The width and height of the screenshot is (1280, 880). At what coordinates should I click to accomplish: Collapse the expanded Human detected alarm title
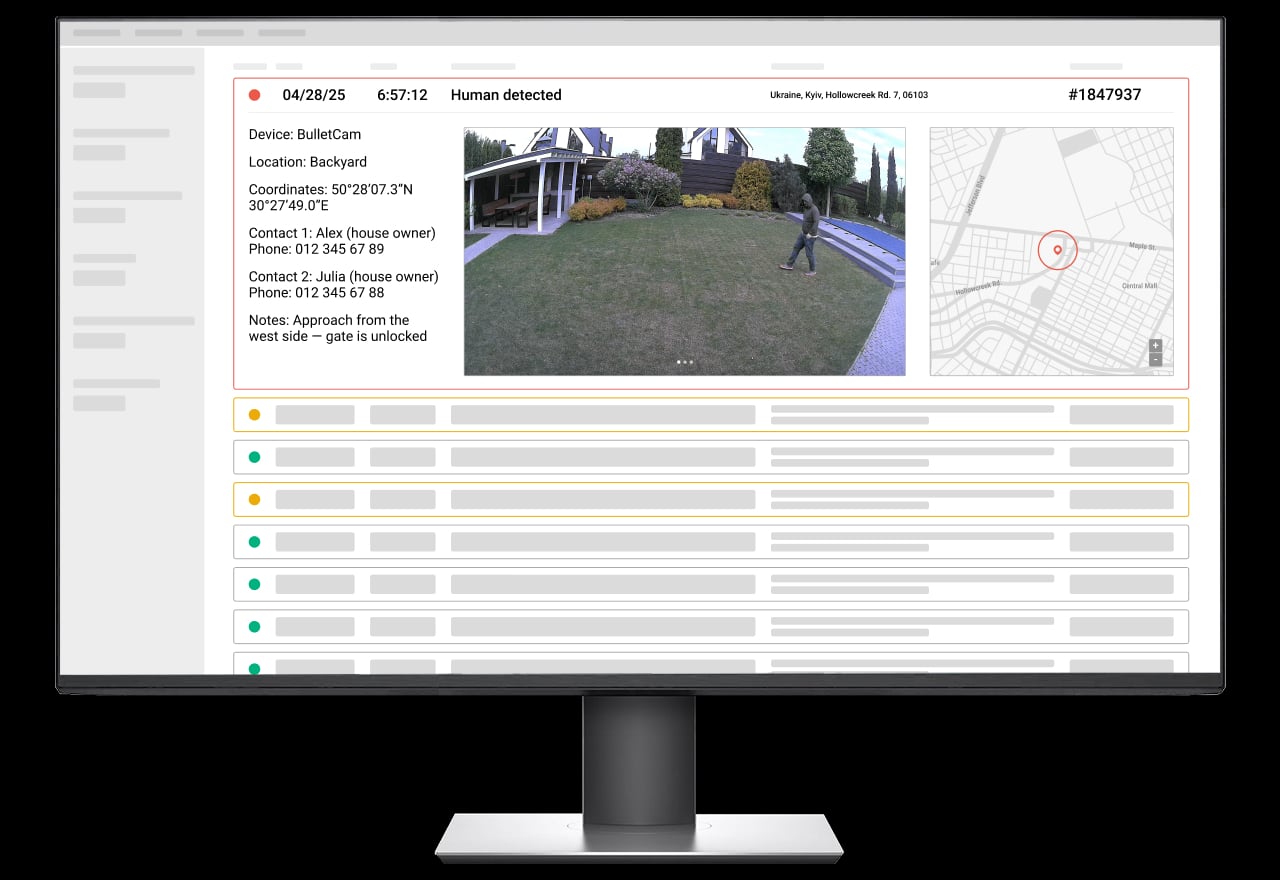[506, 95]
